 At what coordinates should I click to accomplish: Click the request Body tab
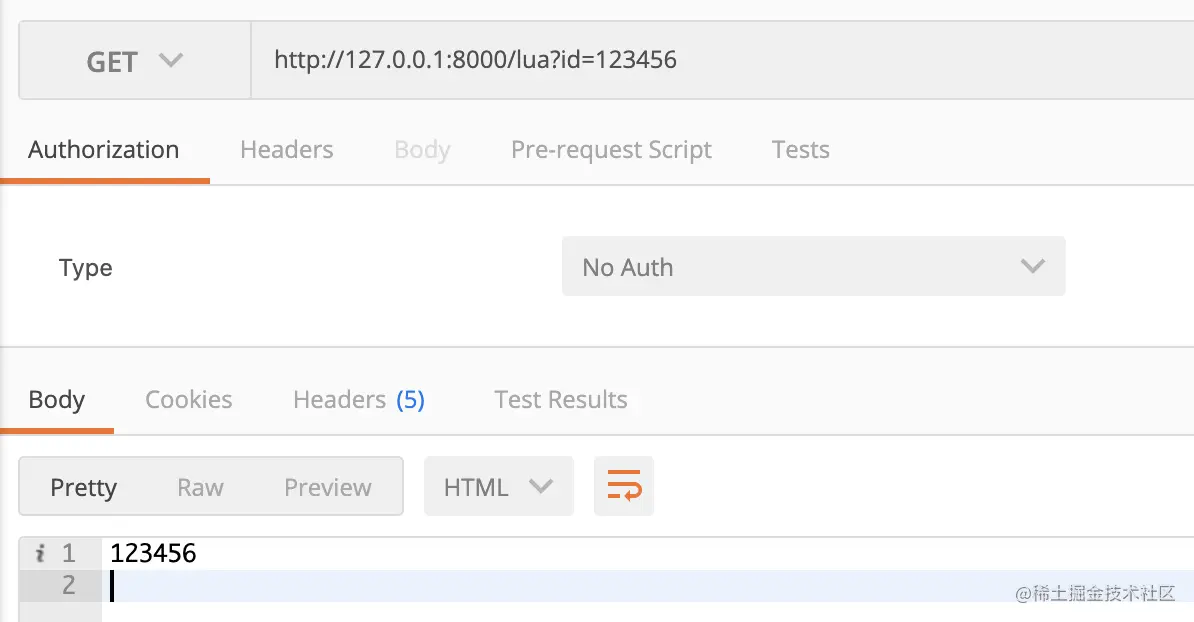coord(422,150)
